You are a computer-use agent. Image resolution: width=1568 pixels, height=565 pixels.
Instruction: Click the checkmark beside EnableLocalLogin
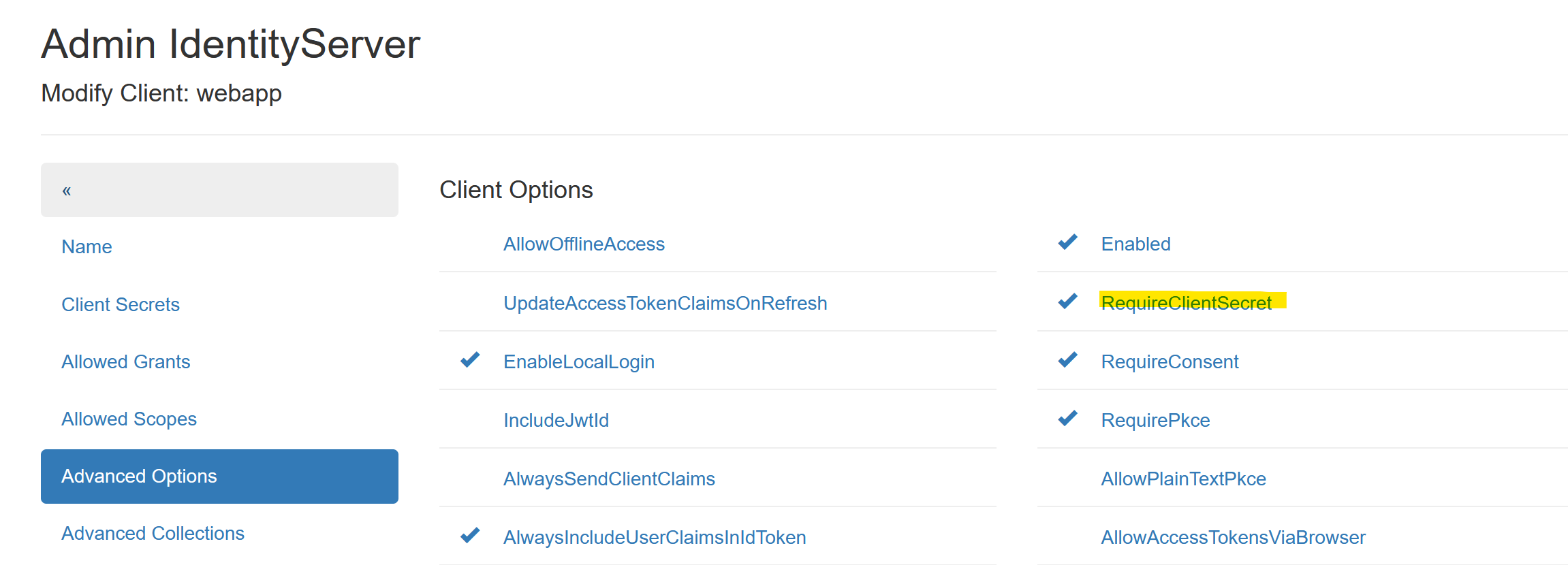(470, 360)
